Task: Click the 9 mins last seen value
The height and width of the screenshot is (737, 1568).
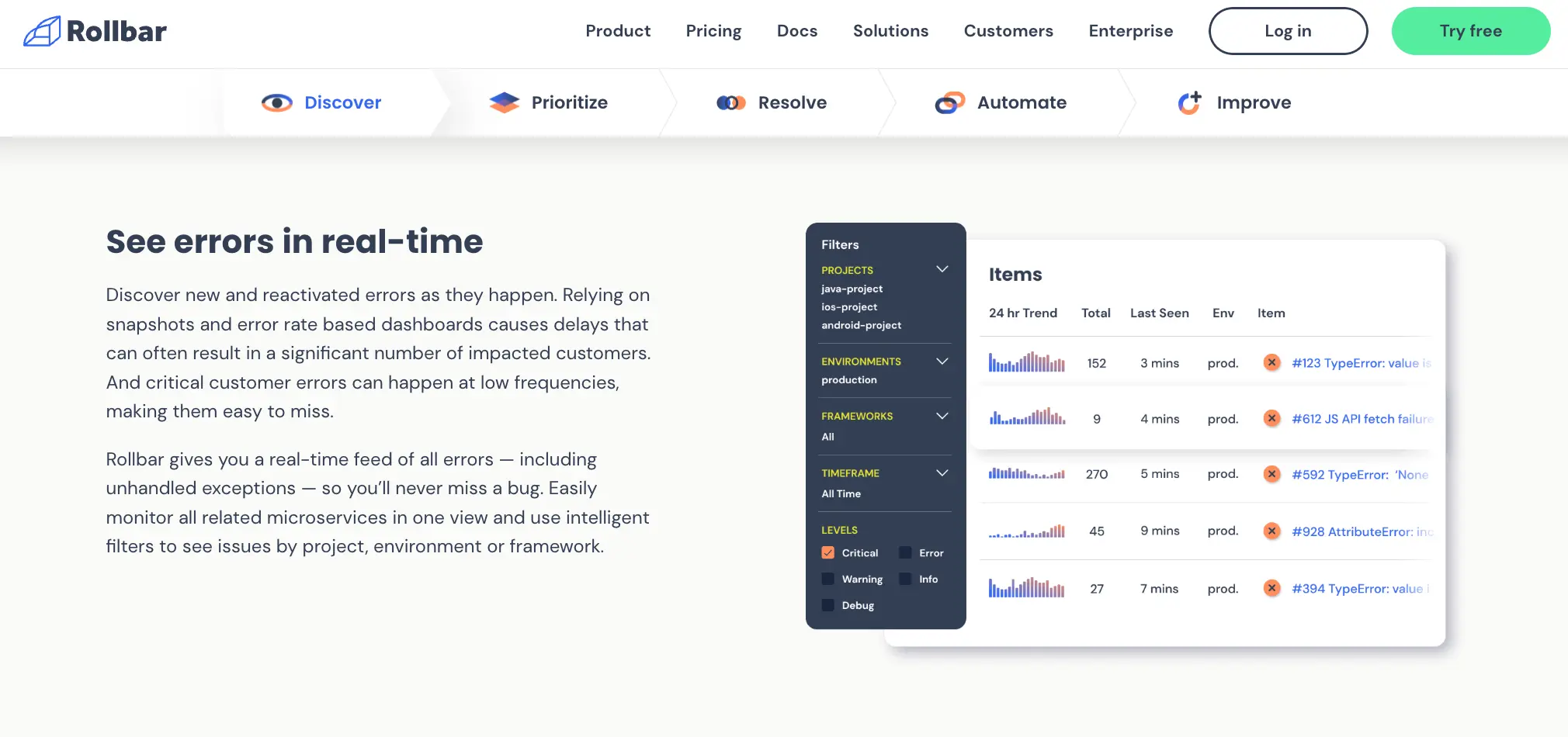Action: (1160, 531)
